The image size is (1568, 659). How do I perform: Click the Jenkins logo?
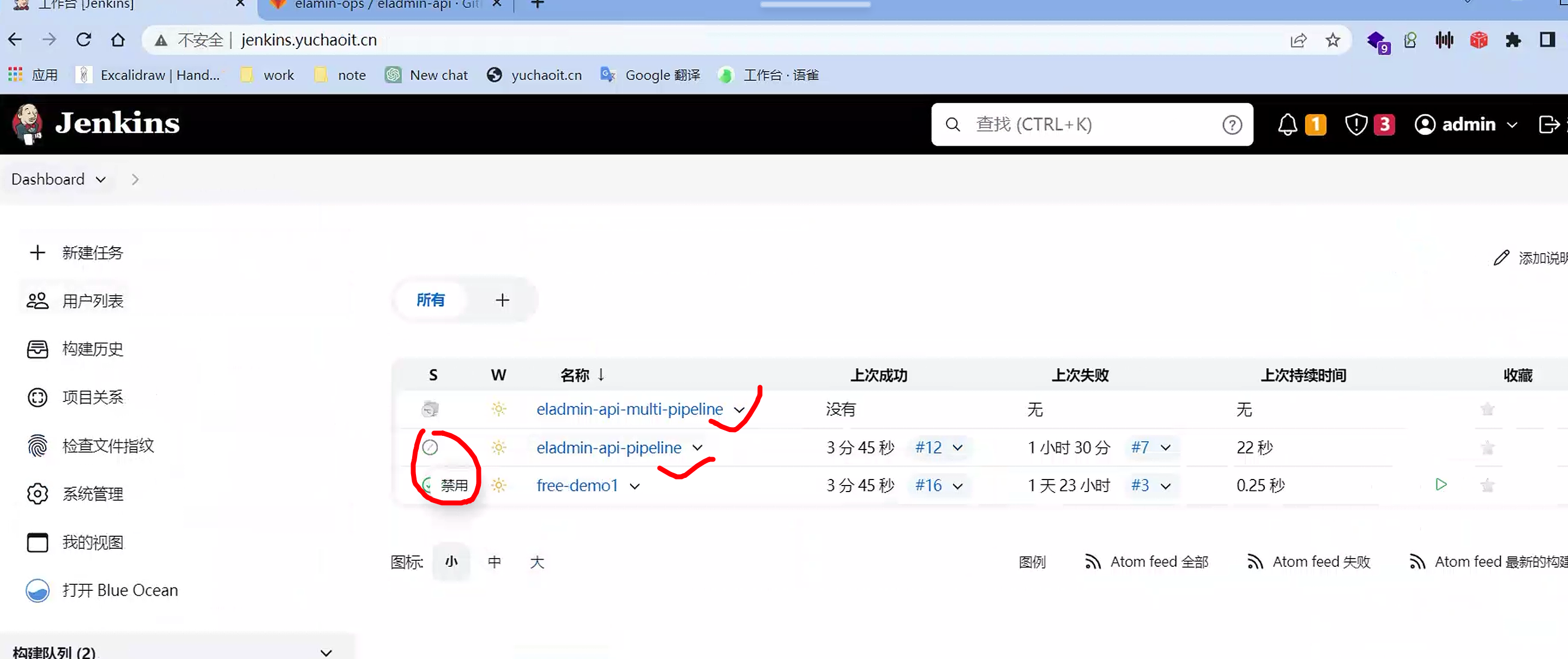(94, 124)
